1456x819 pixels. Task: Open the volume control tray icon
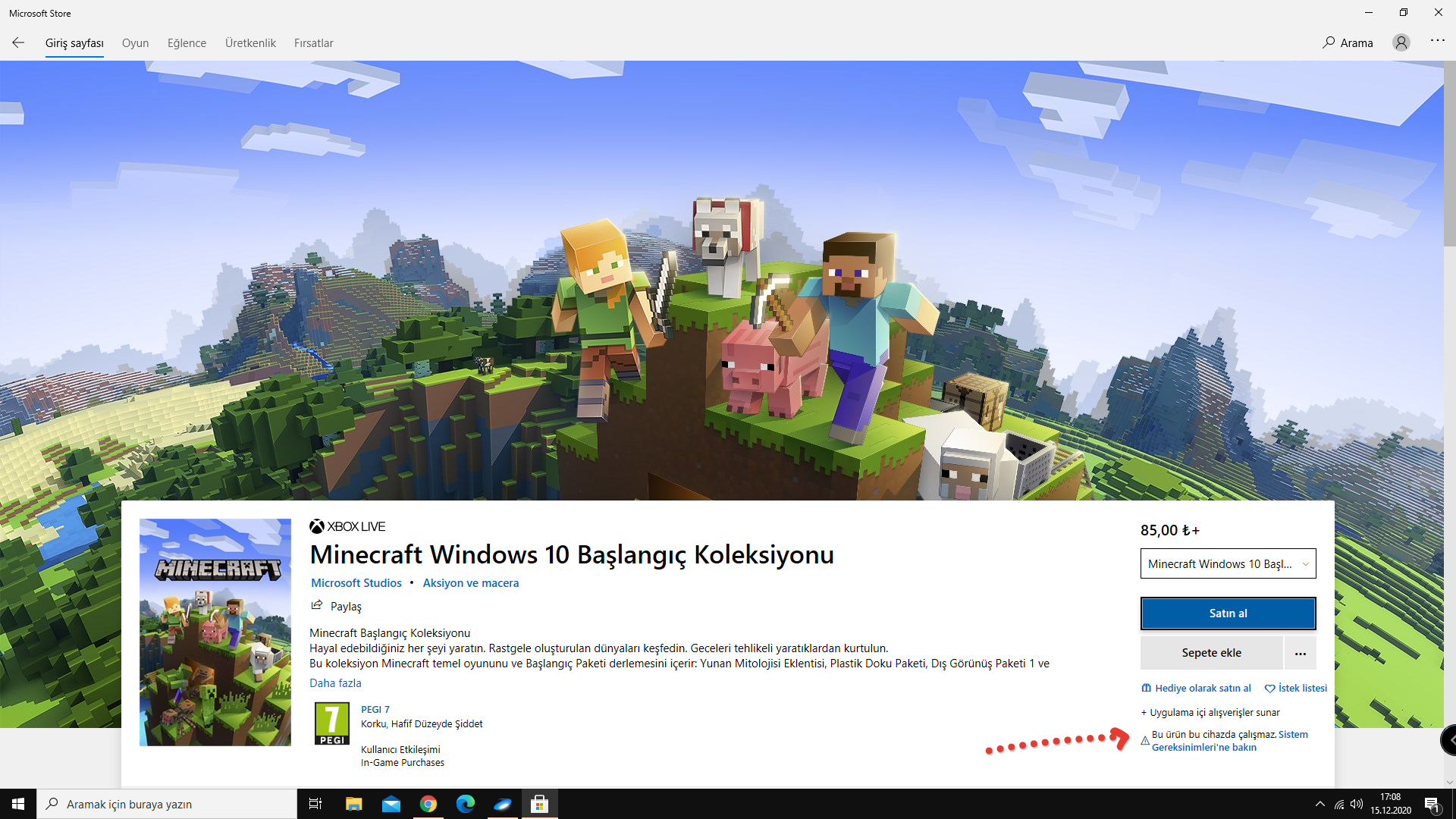pyautogui.click(x=1357, y=804)
